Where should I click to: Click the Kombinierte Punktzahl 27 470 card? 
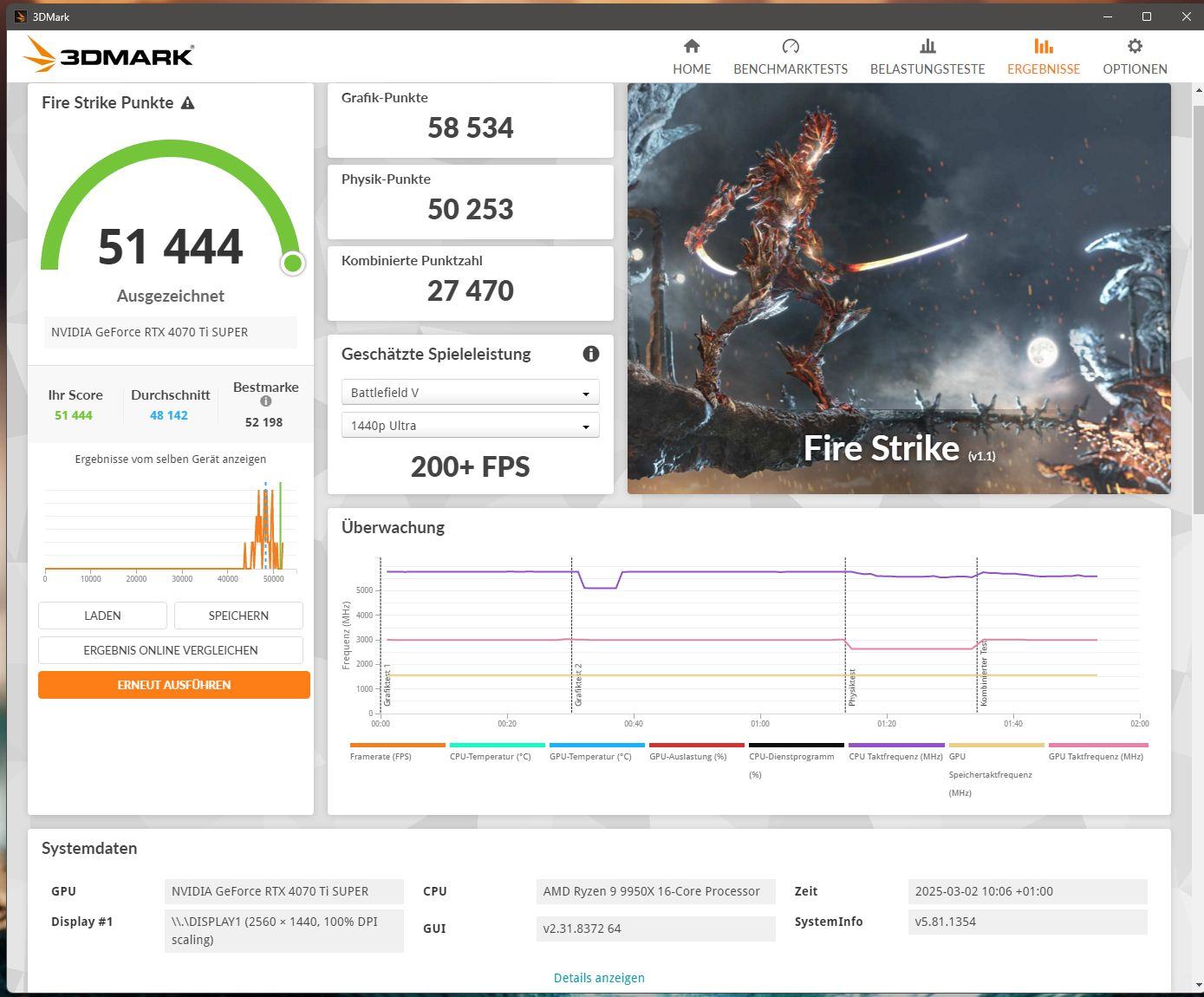(471, 283)
